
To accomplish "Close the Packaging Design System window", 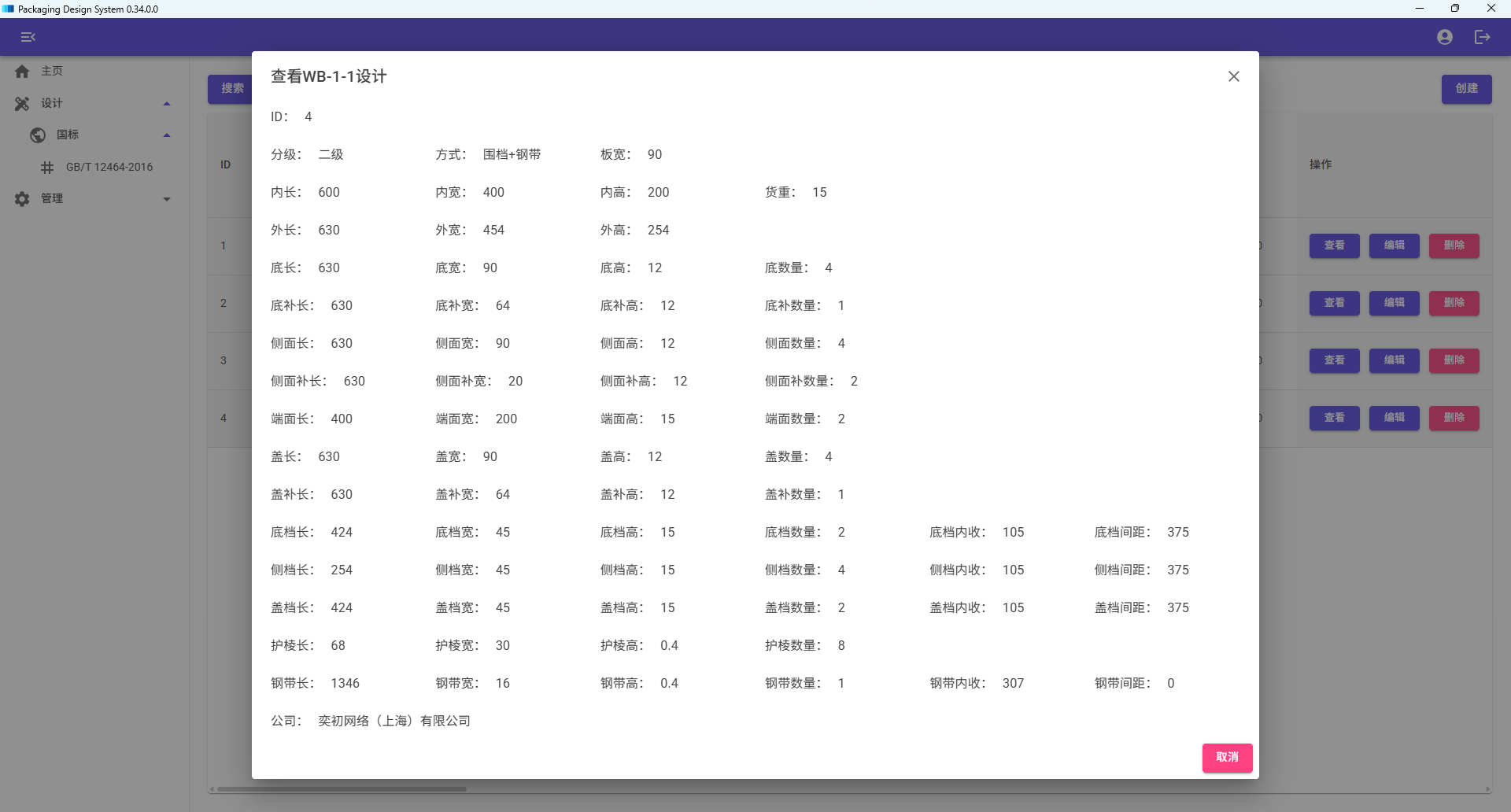I will (1491, 9).
